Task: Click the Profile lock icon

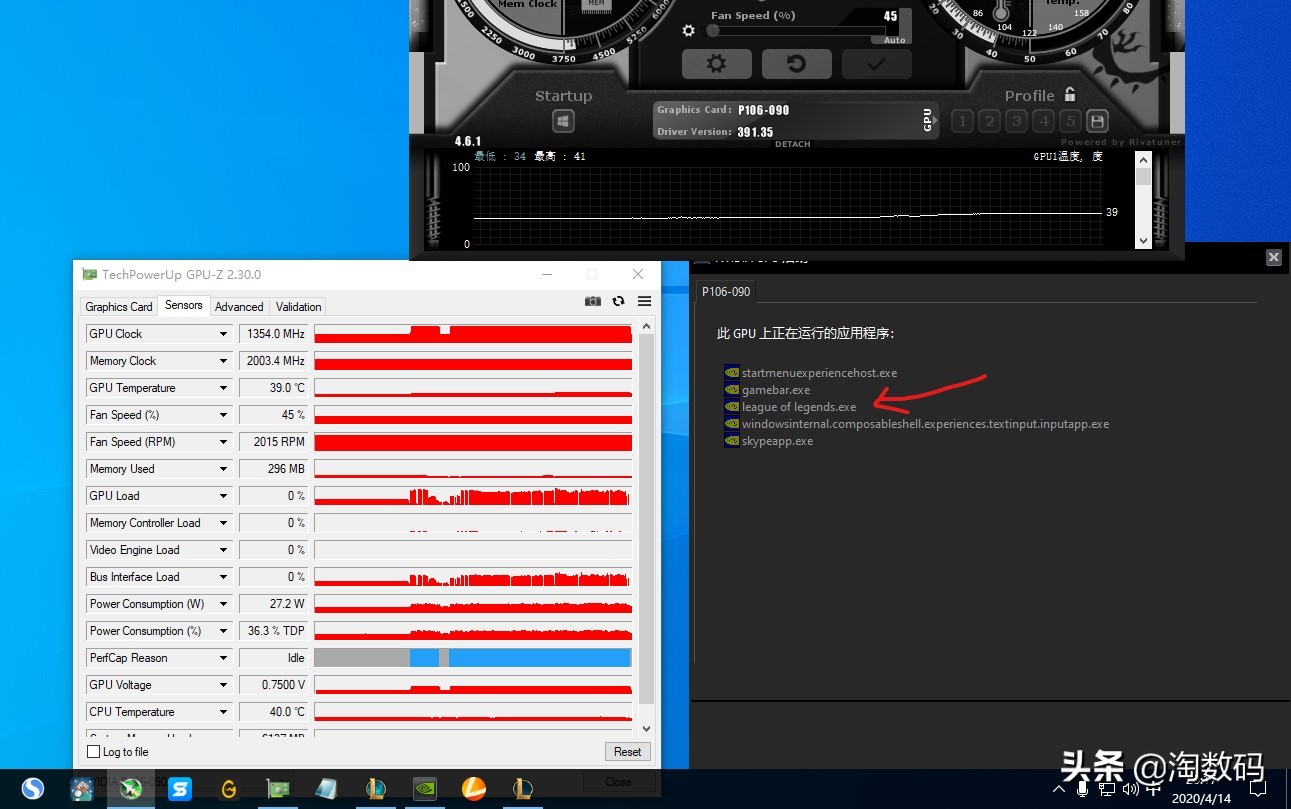Action: 1070,93
